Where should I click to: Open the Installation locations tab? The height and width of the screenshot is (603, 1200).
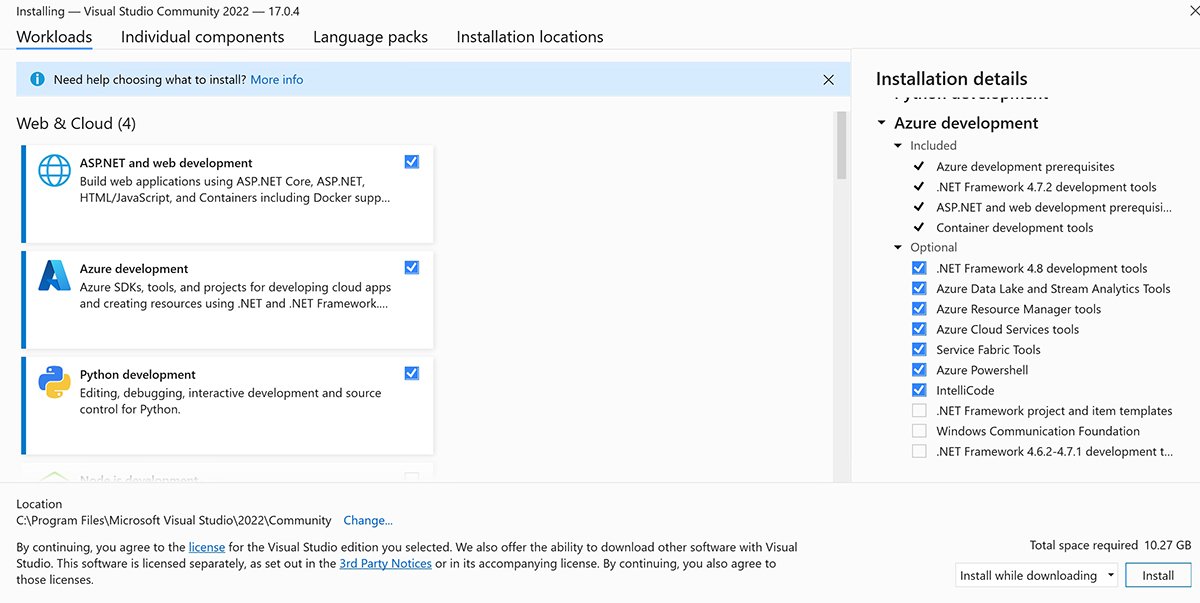(529, 36)
